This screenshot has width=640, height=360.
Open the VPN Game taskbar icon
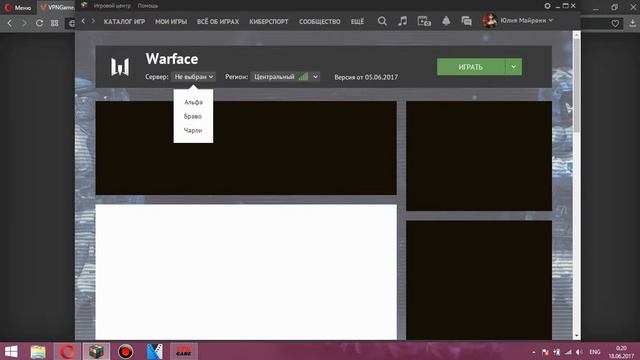tap(184, 351)
